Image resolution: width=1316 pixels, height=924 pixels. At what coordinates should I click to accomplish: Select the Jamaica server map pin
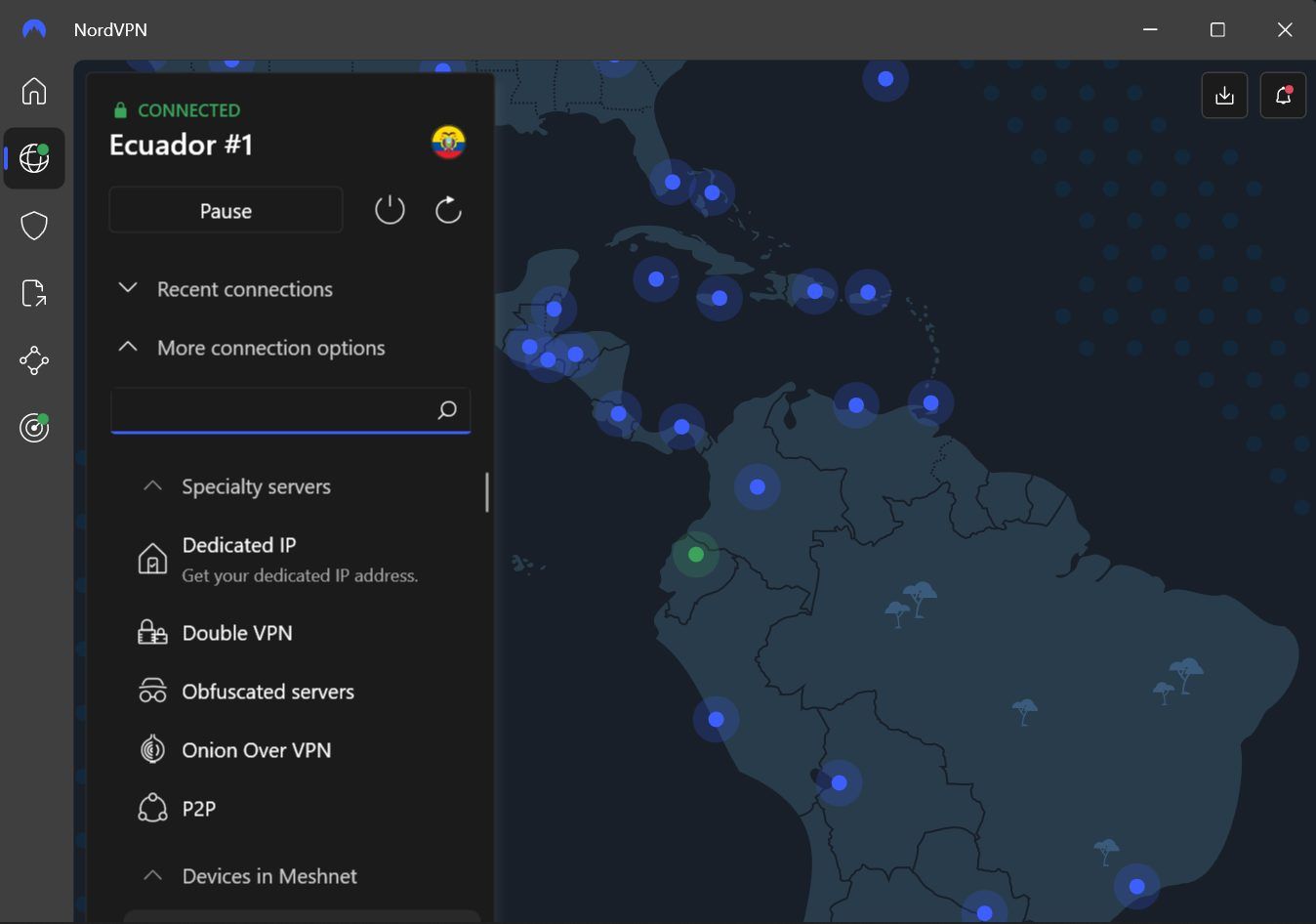tap(720, 298)
